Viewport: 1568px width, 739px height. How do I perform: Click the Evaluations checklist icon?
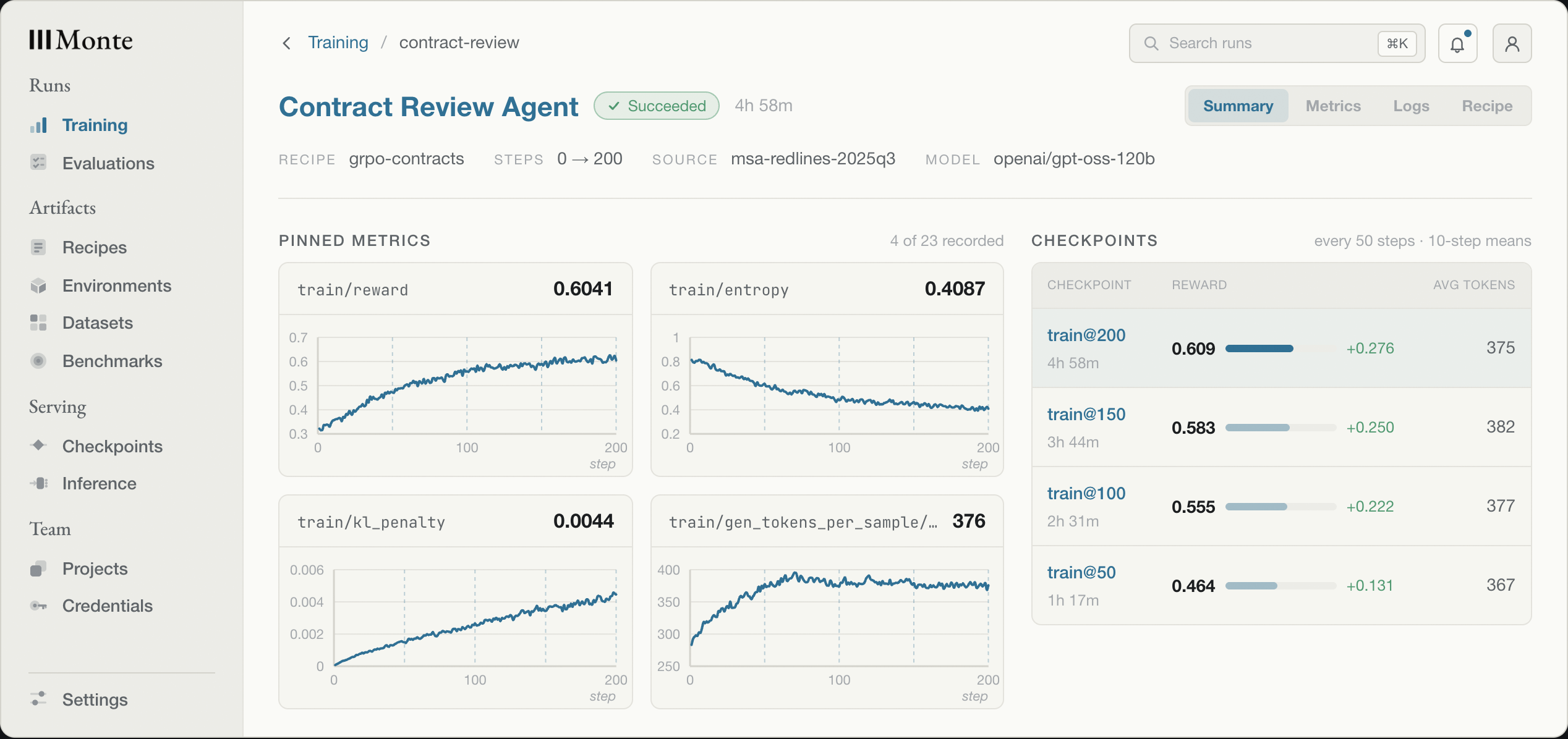(x=38, y=163)
